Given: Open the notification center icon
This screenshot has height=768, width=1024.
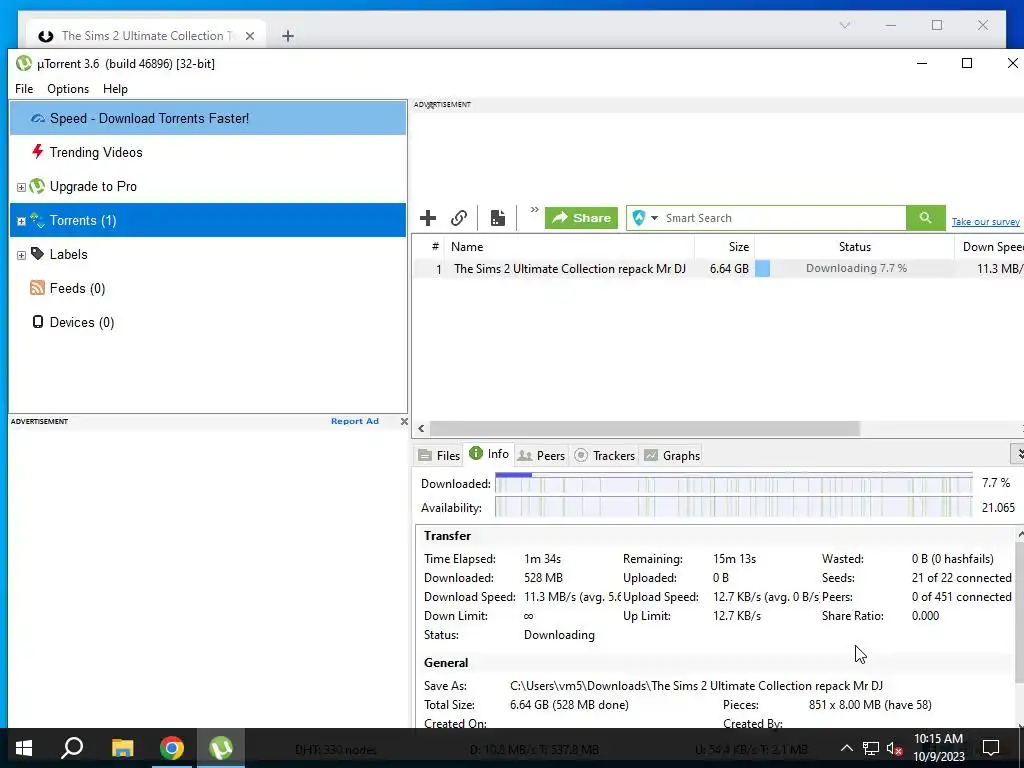Looking at the screenshot, I should 991,748.
